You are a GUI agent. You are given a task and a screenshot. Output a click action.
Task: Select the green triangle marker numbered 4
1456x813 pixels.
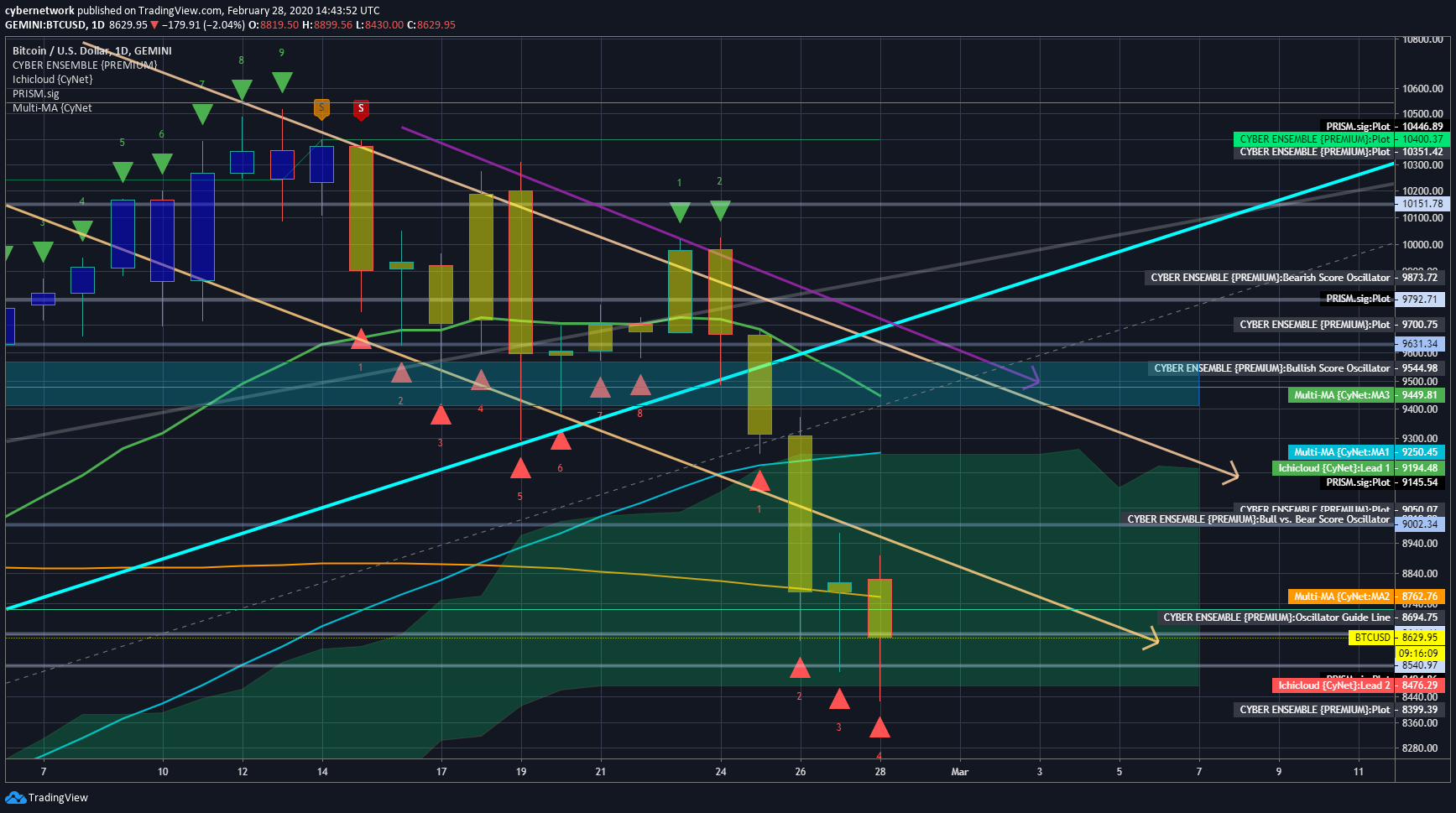(82, 230)
